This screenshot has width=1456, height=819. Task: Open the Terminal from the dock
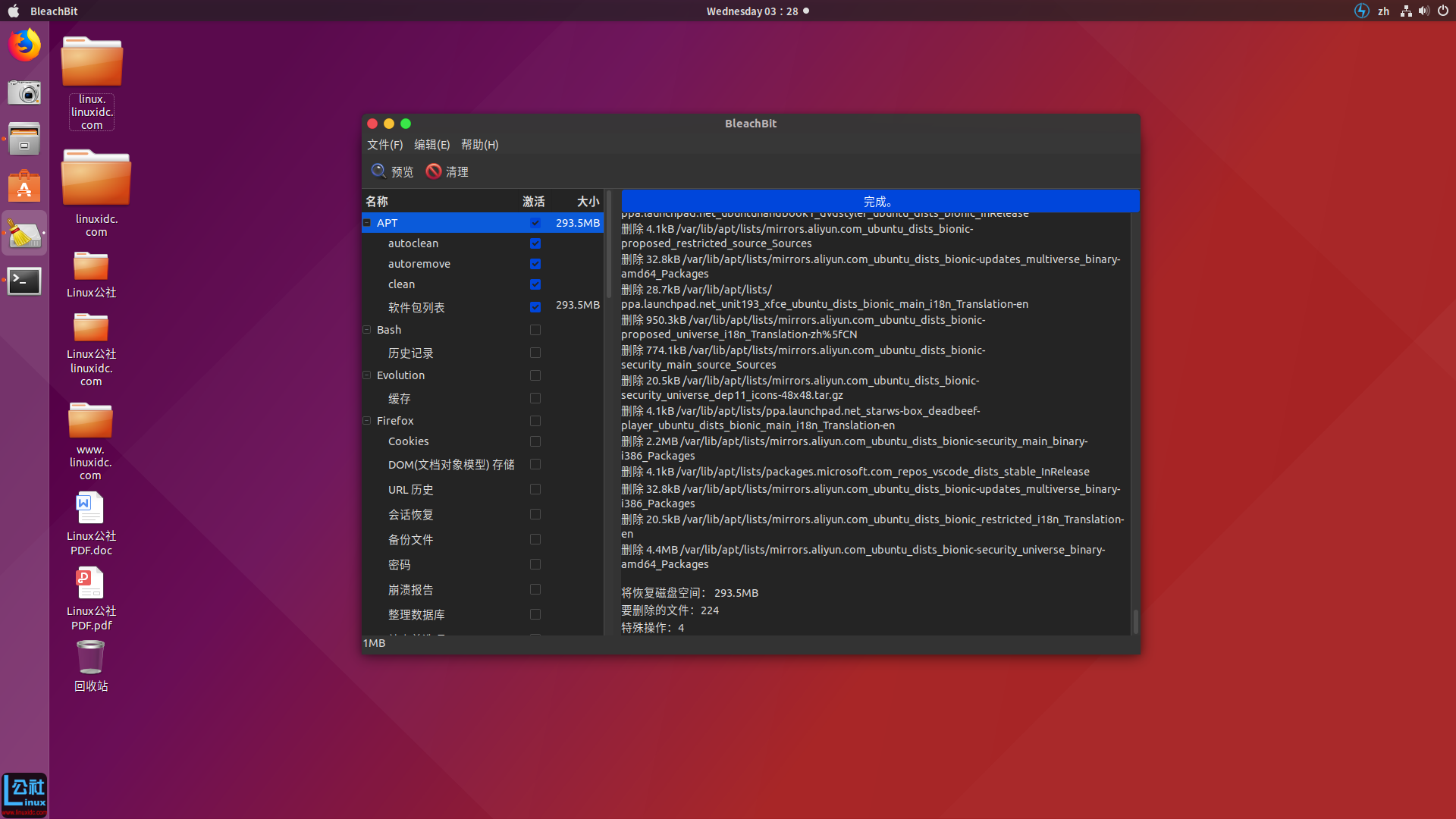pyautogui.click(x=24, y=281)
